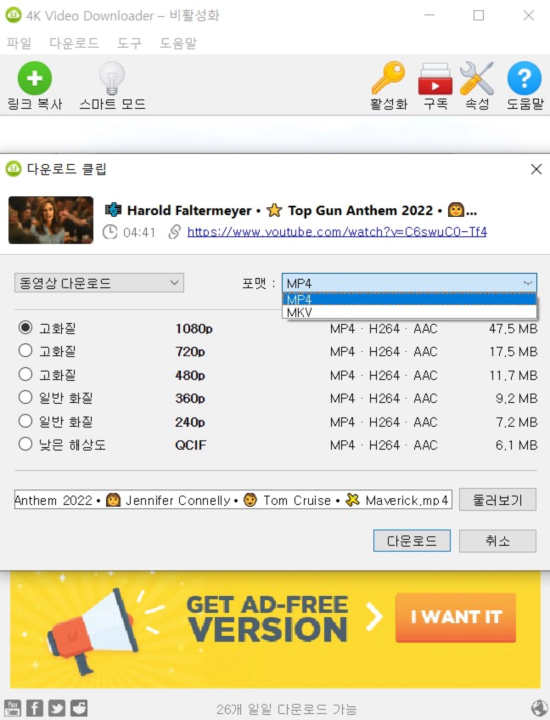Choose MKV in format list
This screenshot has width=550, height=720.
click(409, 312)
